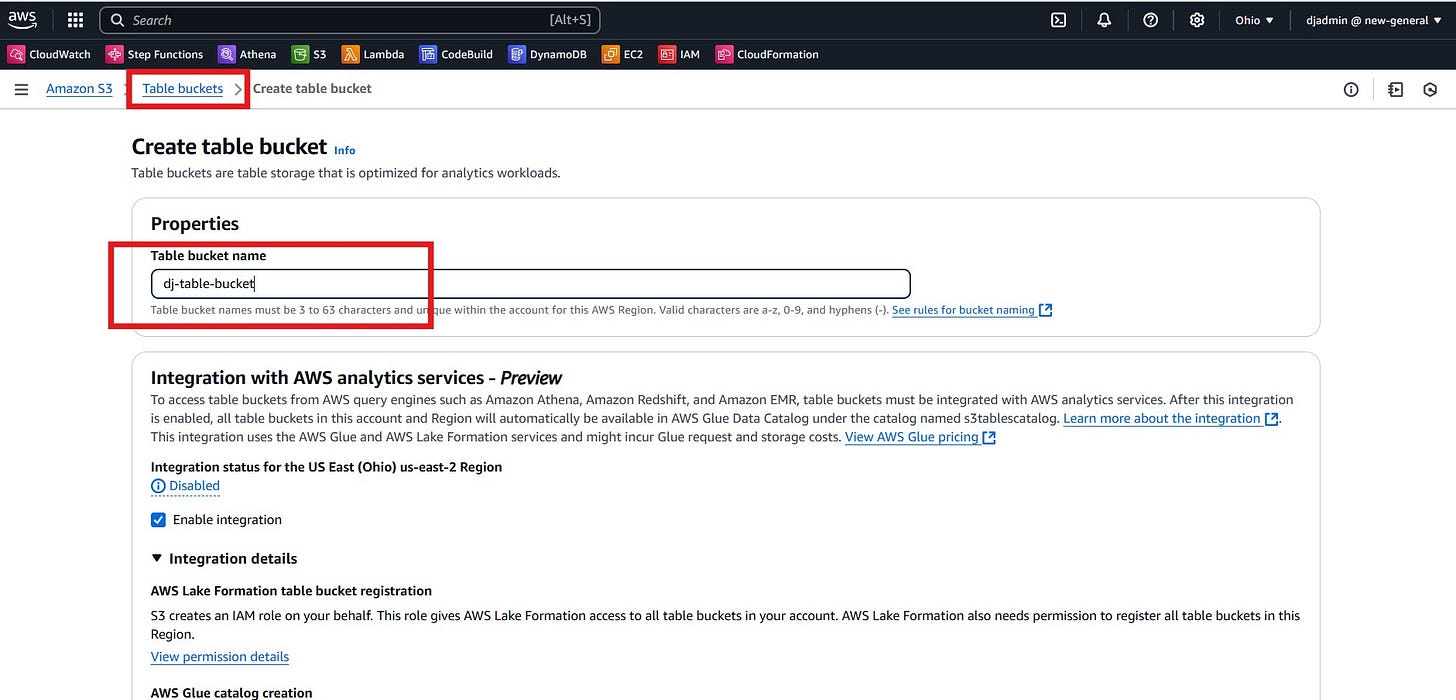Open the notifications bell
The height and width of the screenshot is (700, 1456).
(1104, 20)
